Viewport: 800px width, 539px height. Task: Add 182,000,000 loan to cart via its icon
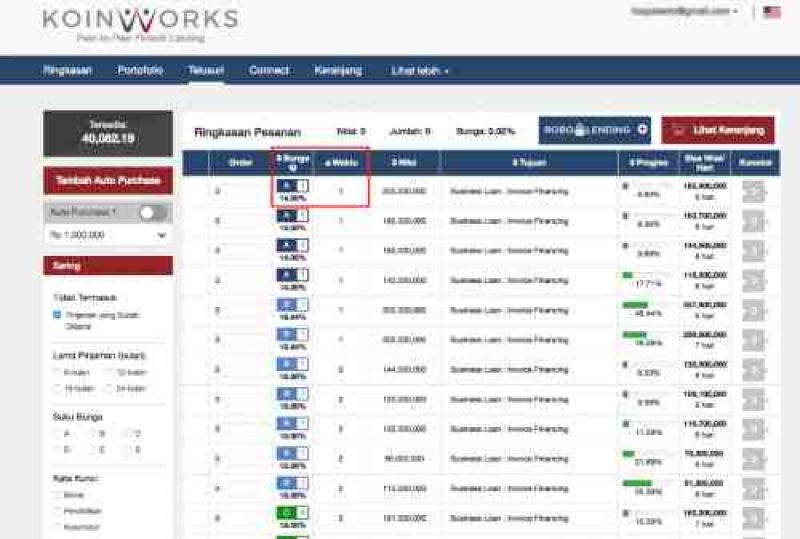pyautogui.click(x=754, y=222)
